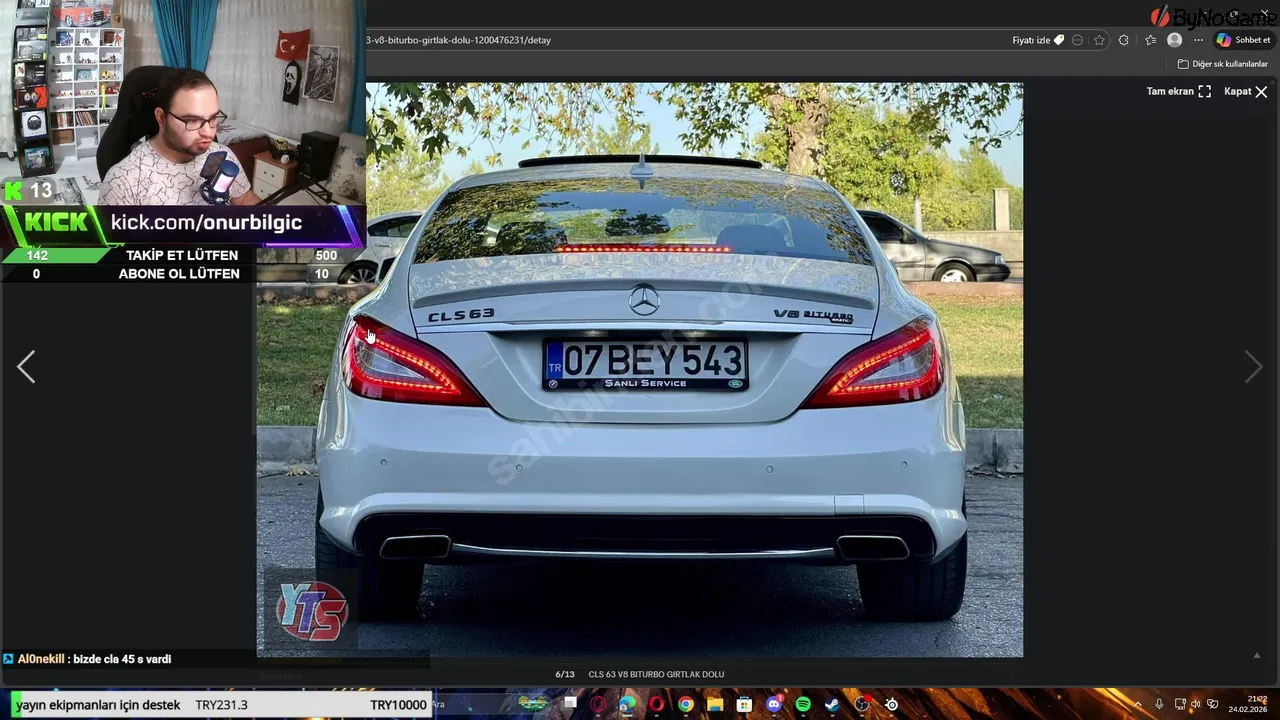Click yayın ekipmanları için destek goal bar

pos(221,705)
